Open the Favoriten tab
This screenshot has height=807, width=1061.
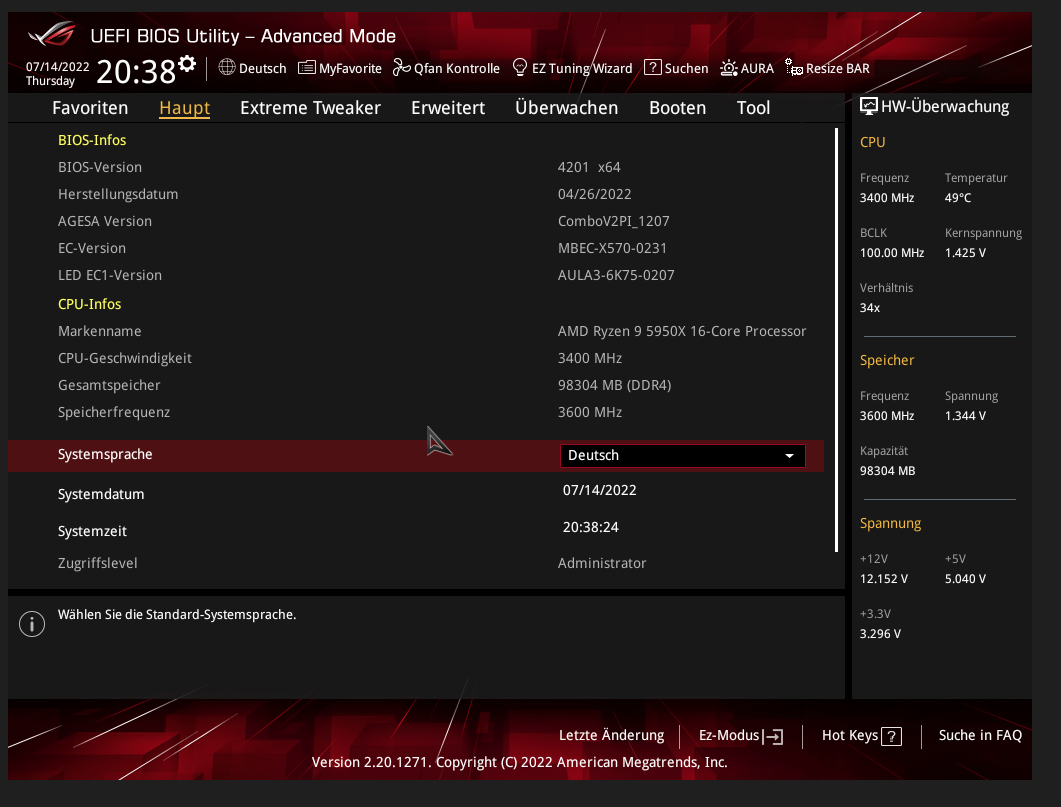click(x=90, y=108)
